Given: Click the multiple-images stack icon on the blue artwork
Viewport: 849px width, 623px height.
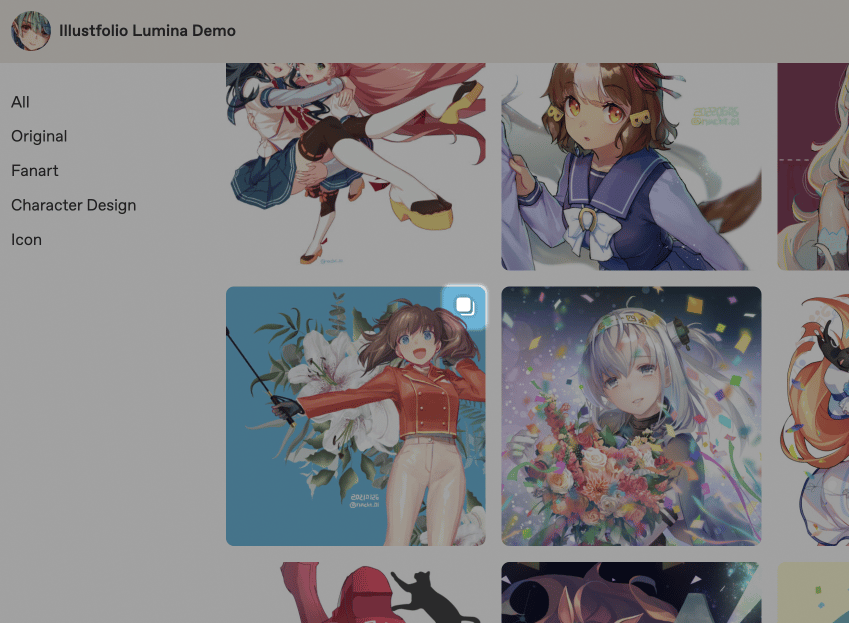Looking at the screenshot, I should (465, 306).
